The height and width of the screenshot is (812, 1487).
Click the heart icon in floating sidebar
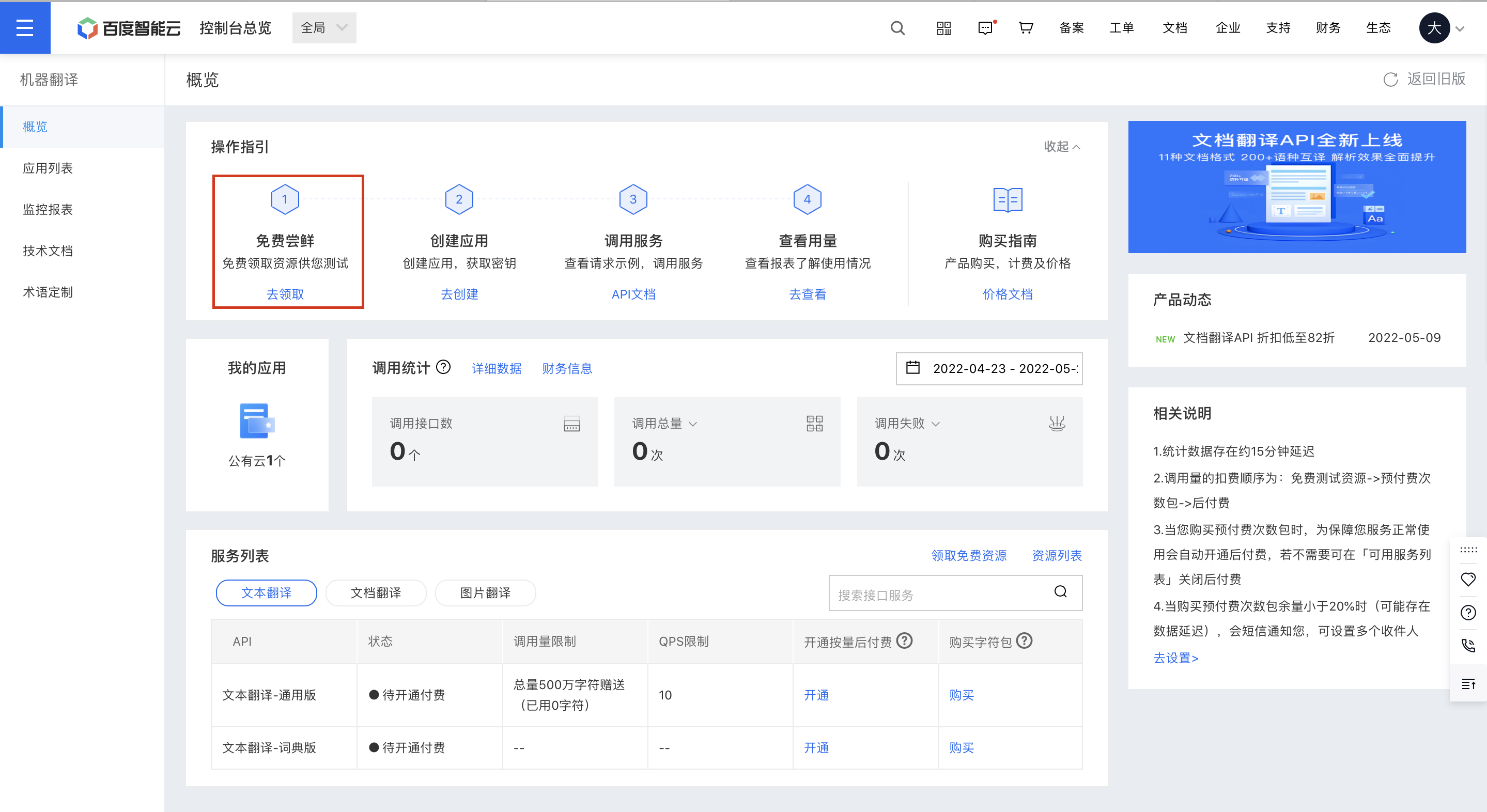[1468, 579]
